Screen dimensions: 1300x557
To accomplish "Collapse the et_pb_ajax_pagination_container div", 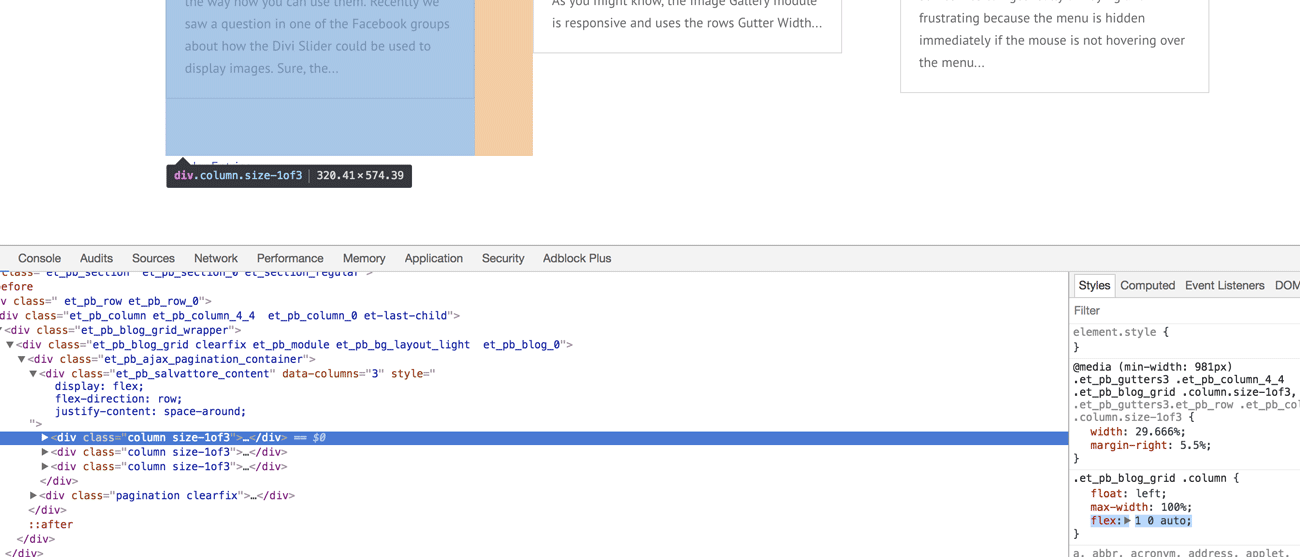I will [x=21, y=359].
